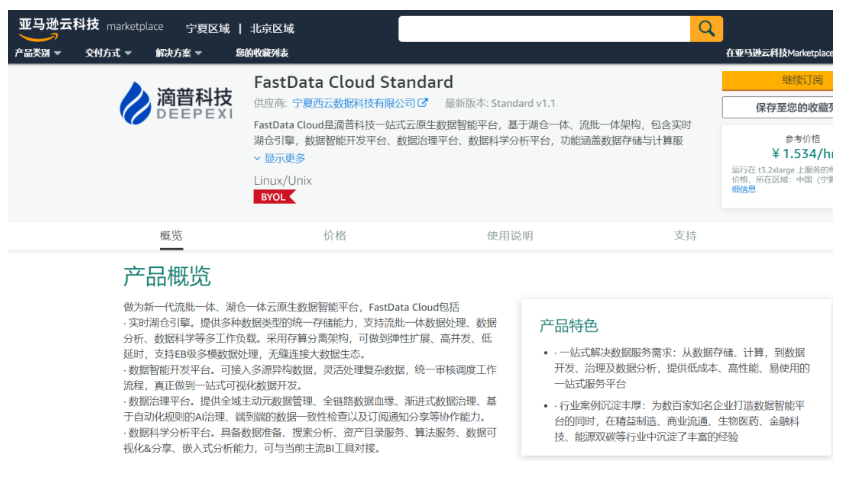Click the 在亚马逊云科技Marketplace link
Screen dimensions: 841x493
pyautogui.click(x=779, y=53)
